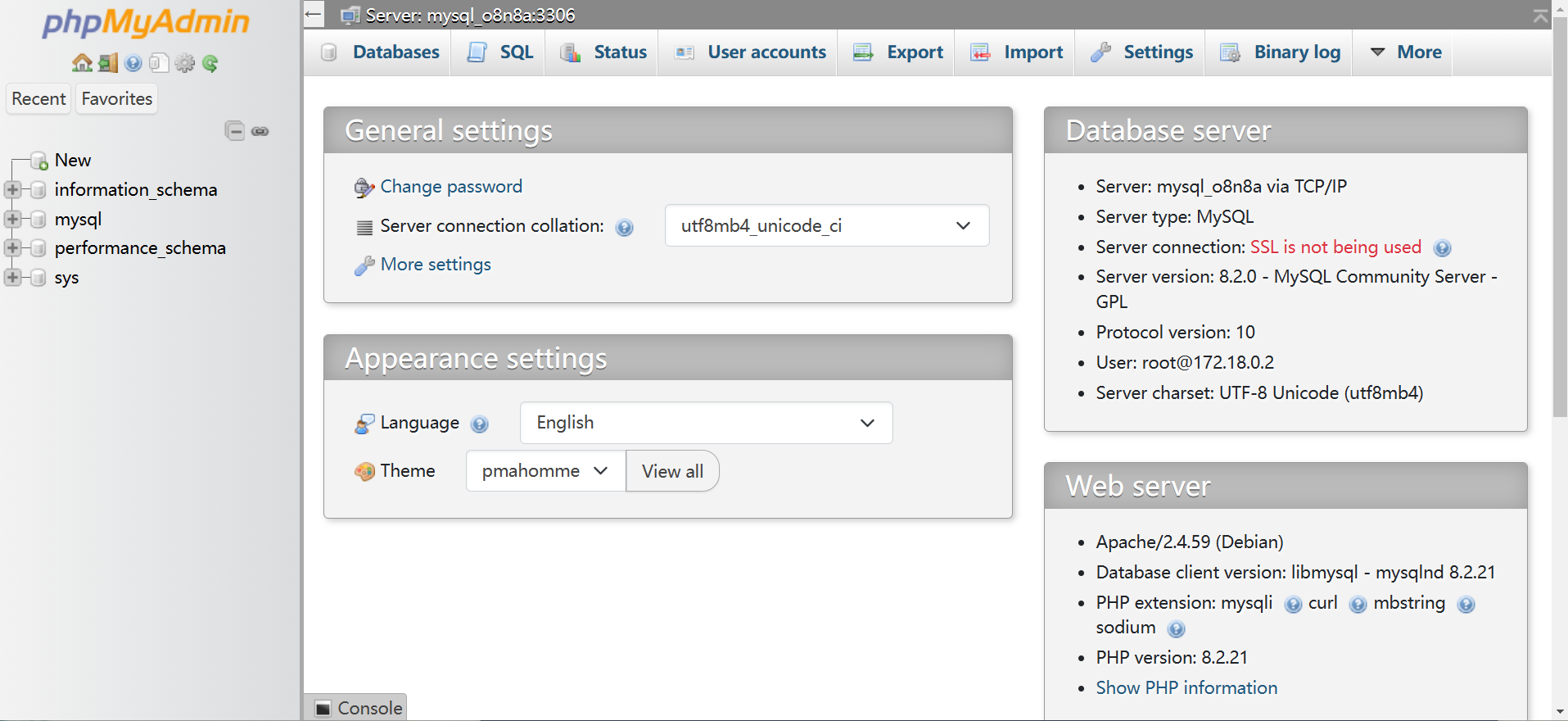Open help icon after mysqli extension
This screenshot has height=721, width=1568.
click(x=1293, y=605)
